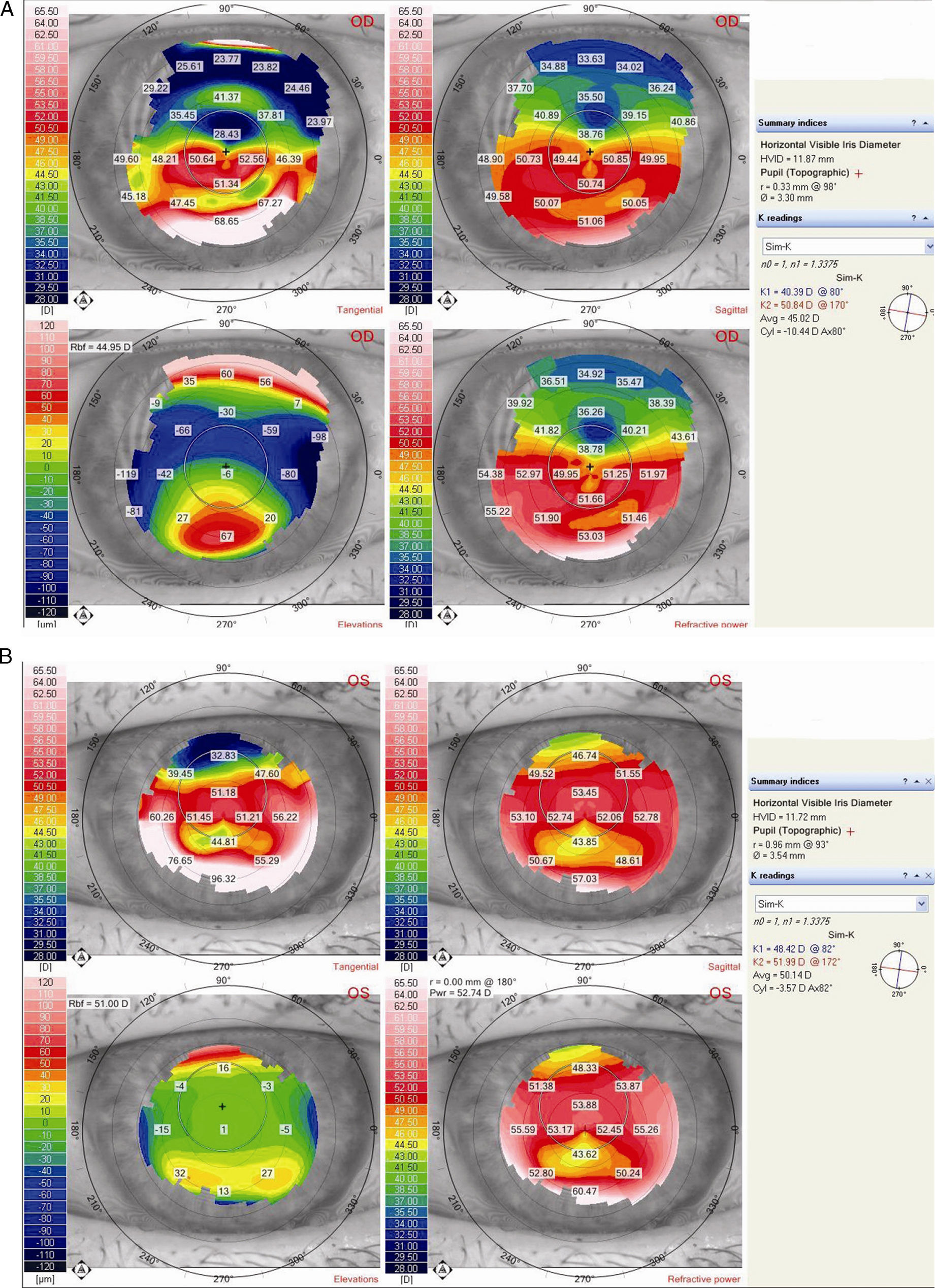Close the K readings section in panel B
Screen dimensions: 935x1288
(x=928, y=876)
